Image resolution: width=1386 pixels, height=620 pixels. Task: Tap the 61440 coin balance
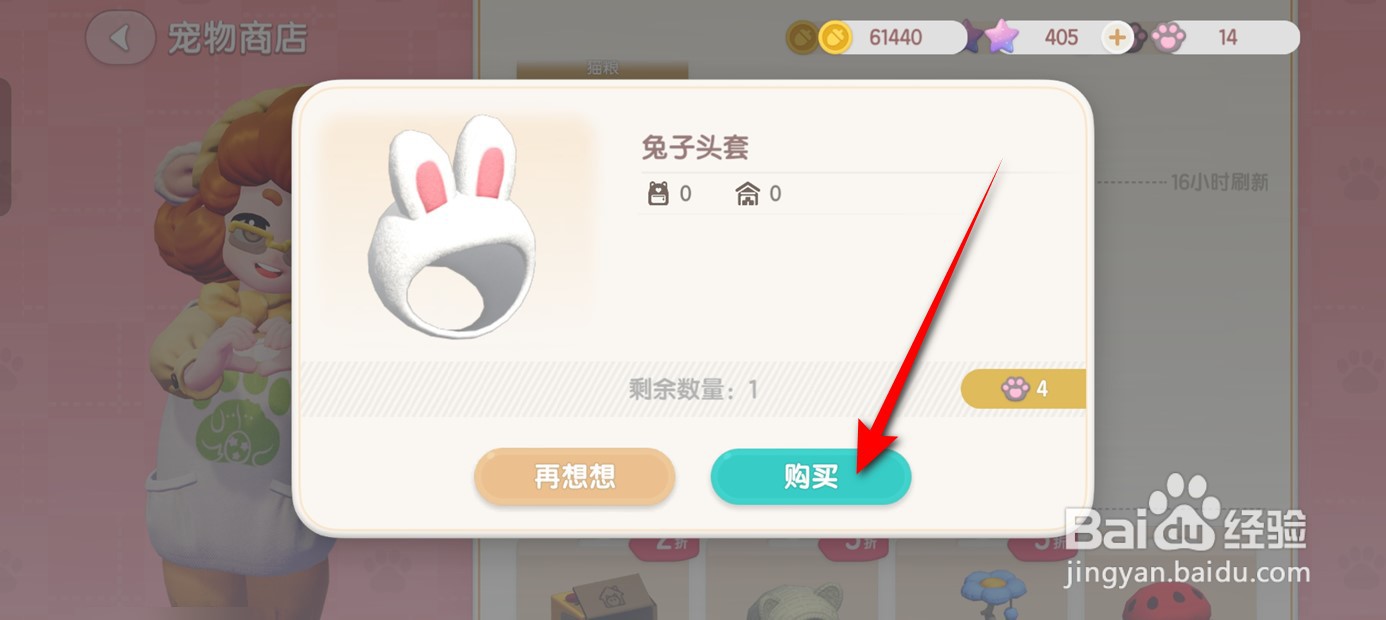tap(895, 38)
